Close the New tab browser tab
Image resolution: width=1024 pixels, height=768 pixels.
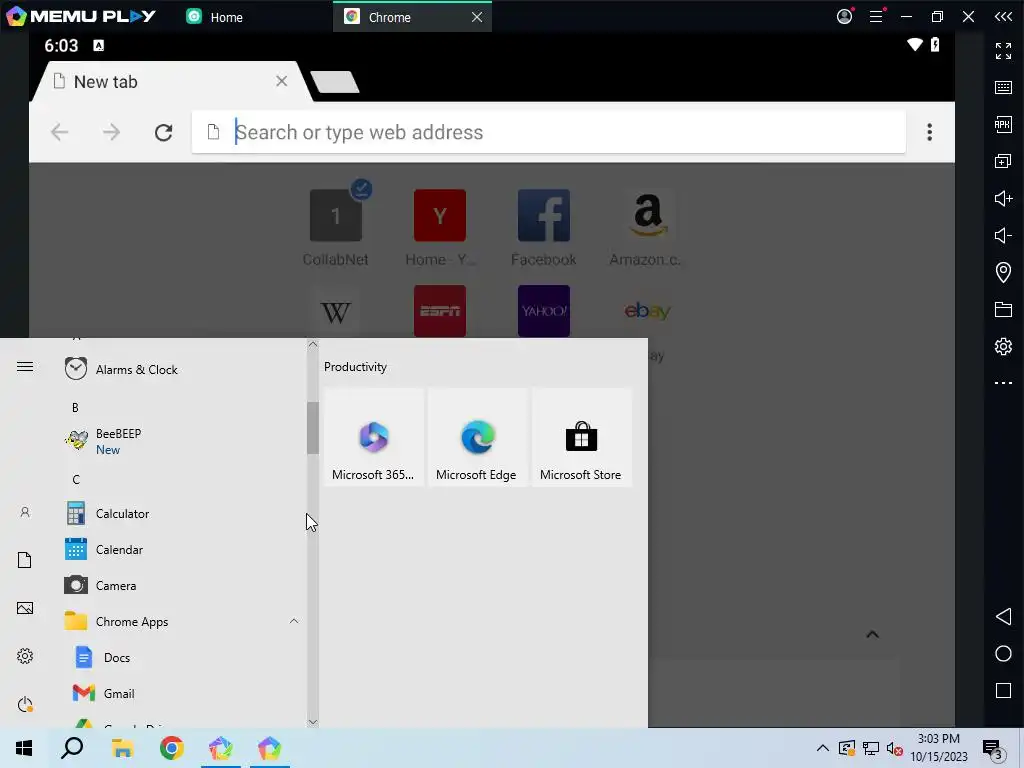click(281, 81)
